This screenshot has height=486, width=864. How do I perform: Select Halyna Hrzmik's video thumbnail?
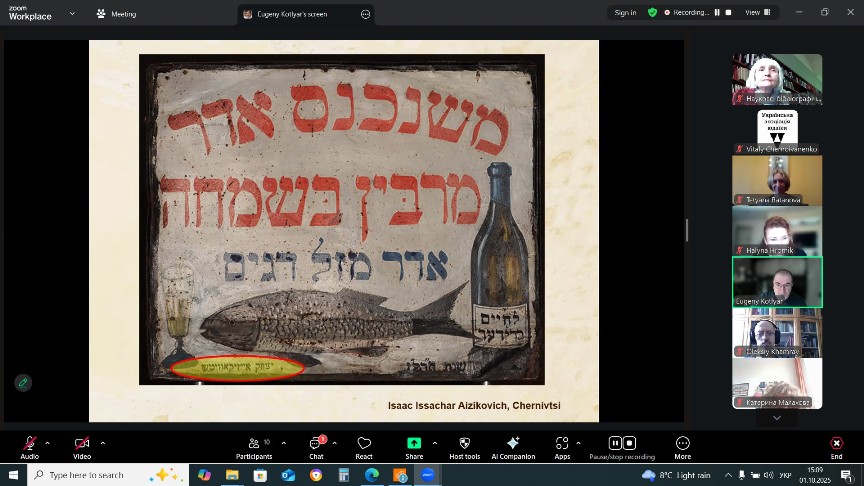click(x=777, y=230)
